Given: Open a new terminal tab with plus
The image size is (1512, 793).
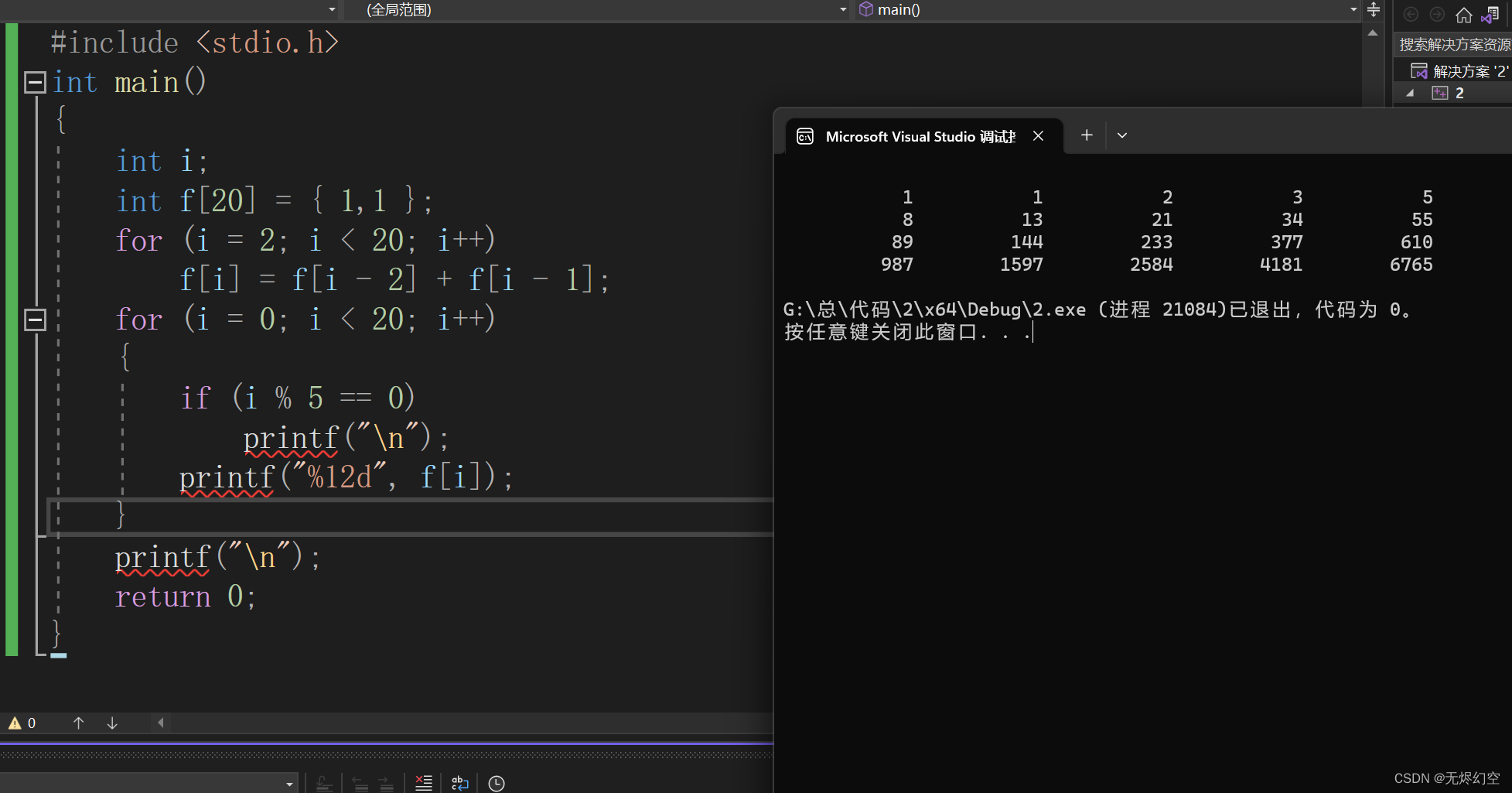Looking at the screenshot, I should click(x=1087, y=135).
